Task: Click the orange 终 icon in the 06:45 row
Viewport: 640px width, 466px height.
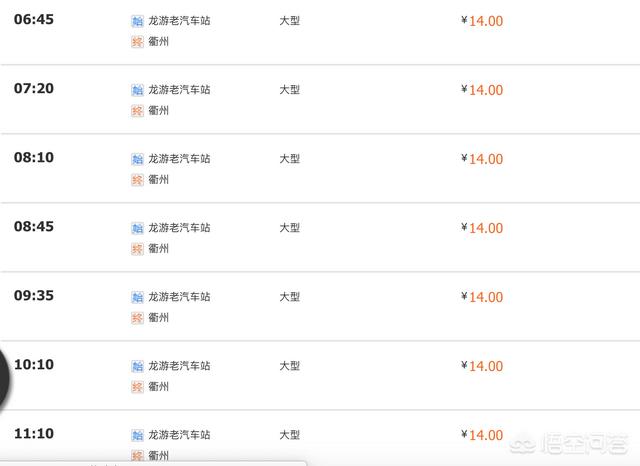Action: 138,42
